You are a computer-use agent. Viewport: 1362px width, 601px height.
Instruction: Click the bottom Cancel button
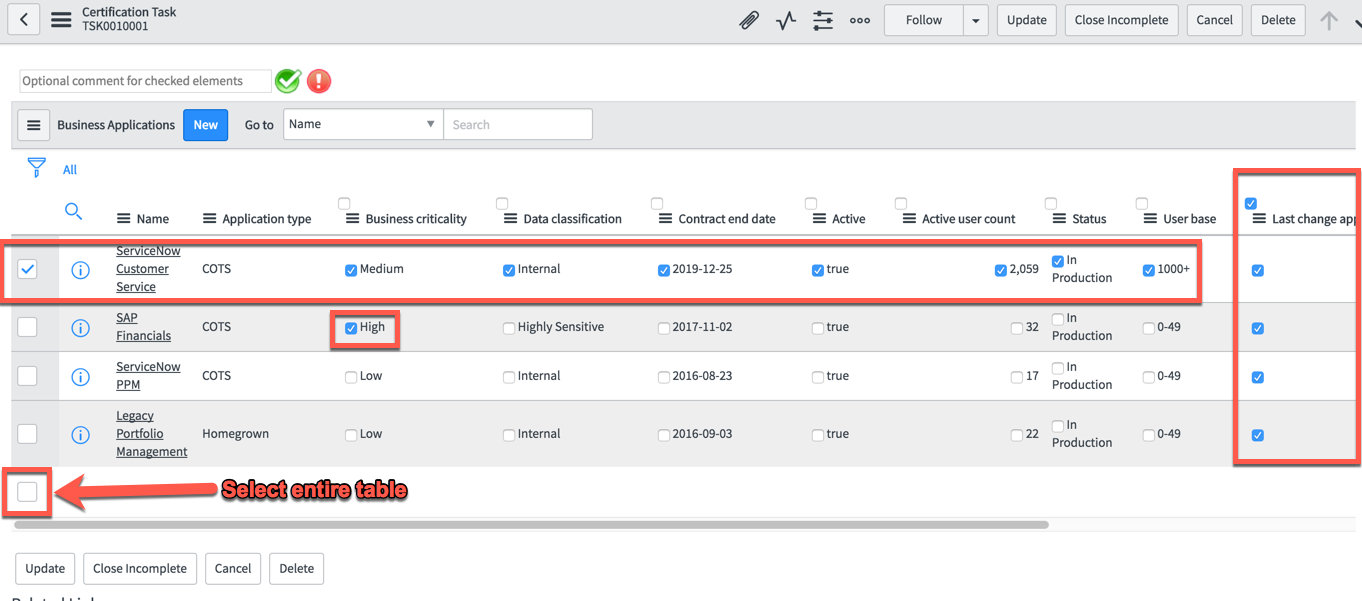pos(233,568)
